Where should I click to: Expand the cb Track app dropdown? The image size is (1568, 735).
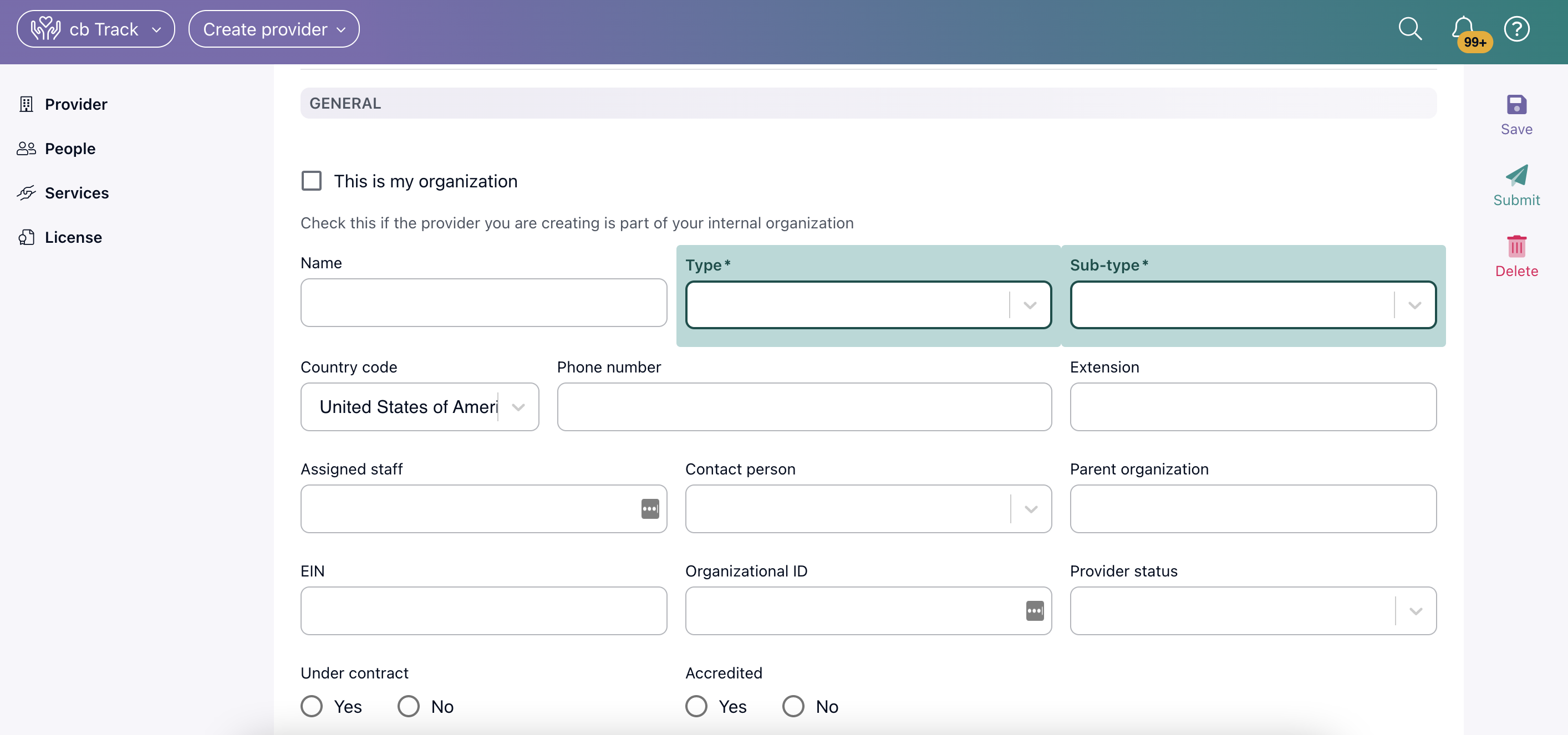pos(95,29)
